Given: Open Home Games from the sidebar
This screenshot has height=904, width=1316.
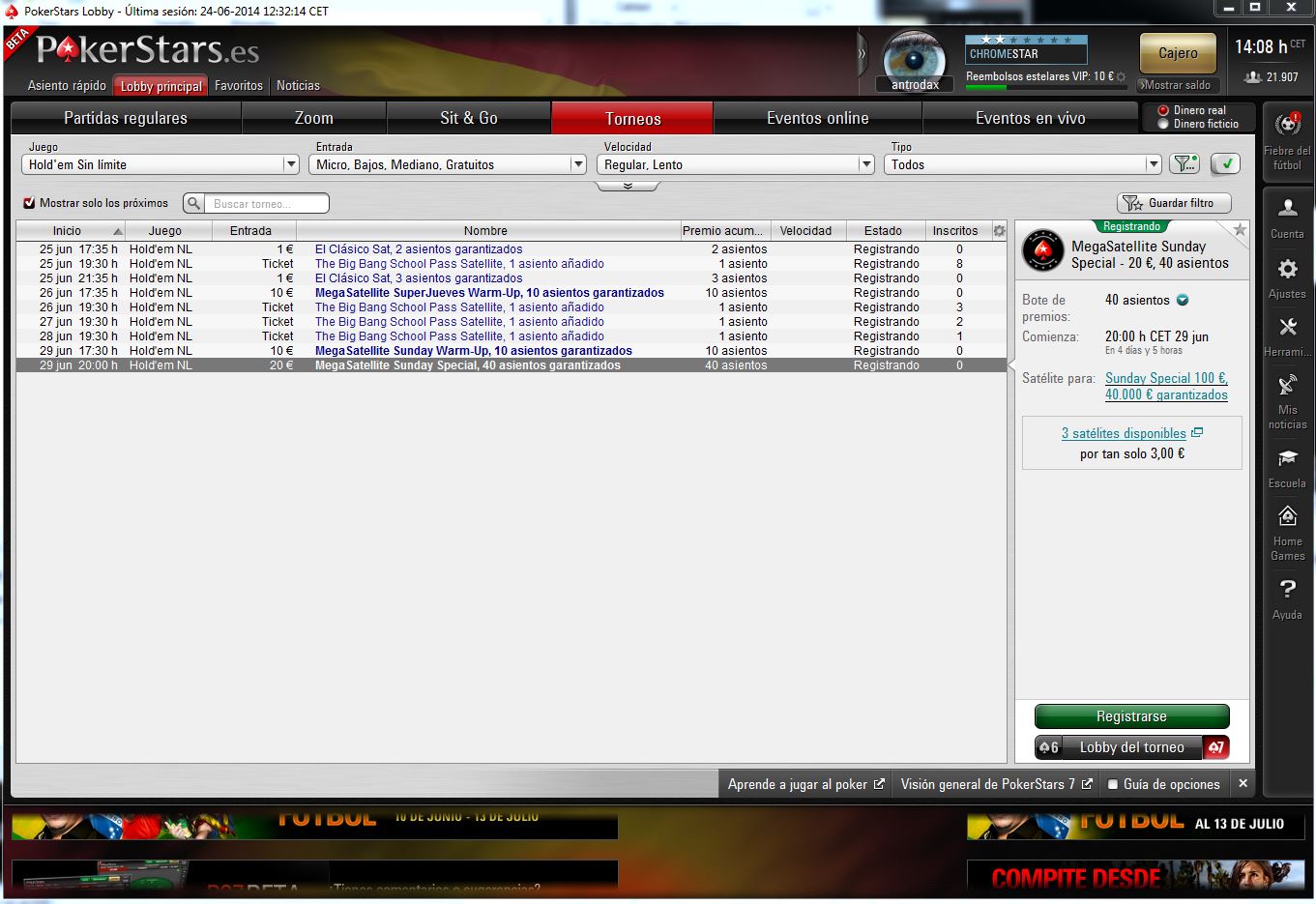Looking at the screenshot, I should click(x=1287, y=533).
